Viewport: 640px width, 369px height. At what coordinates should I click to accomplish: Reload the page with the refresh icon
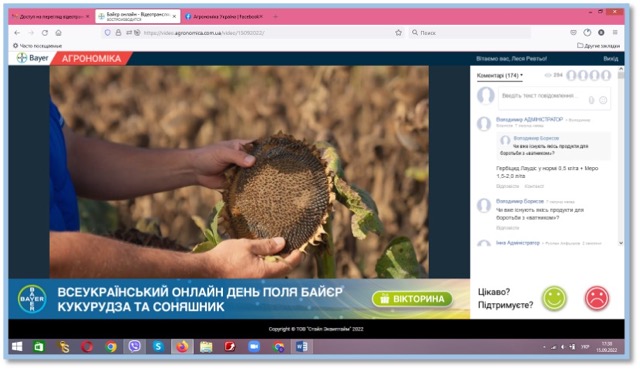click(x=44, y=33)
